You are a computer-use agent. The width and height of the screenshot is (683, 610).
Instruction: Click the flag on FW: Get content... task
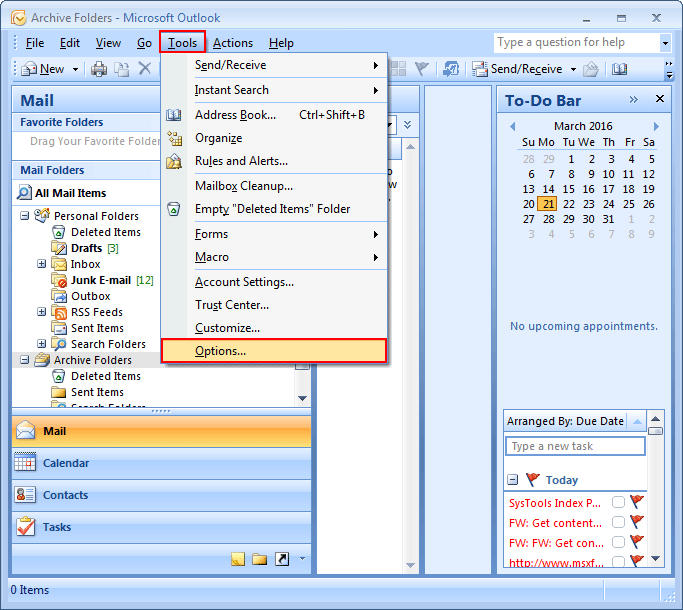[x=636, y=522]
